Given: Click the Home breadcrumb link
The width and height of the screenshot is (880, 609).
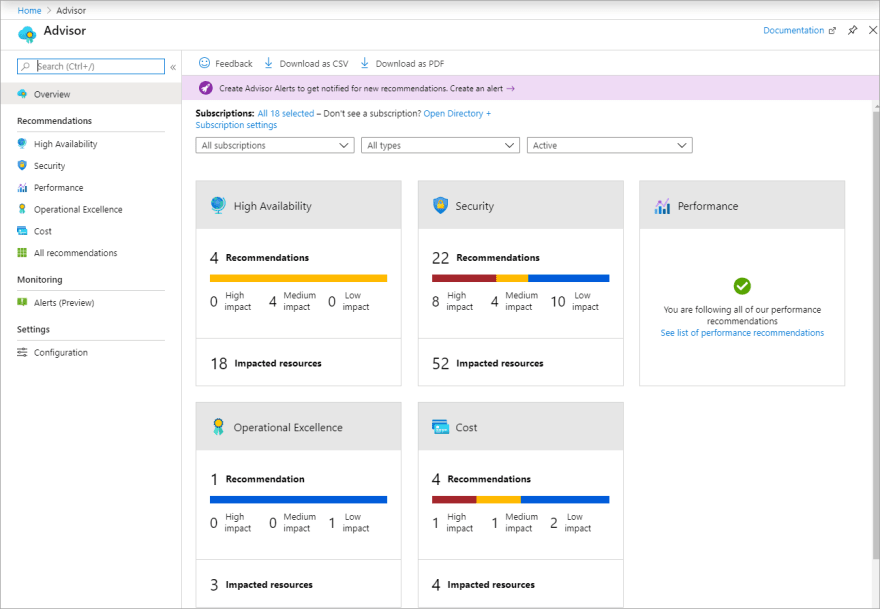Looking at the screenshot, I should (29, 10).
